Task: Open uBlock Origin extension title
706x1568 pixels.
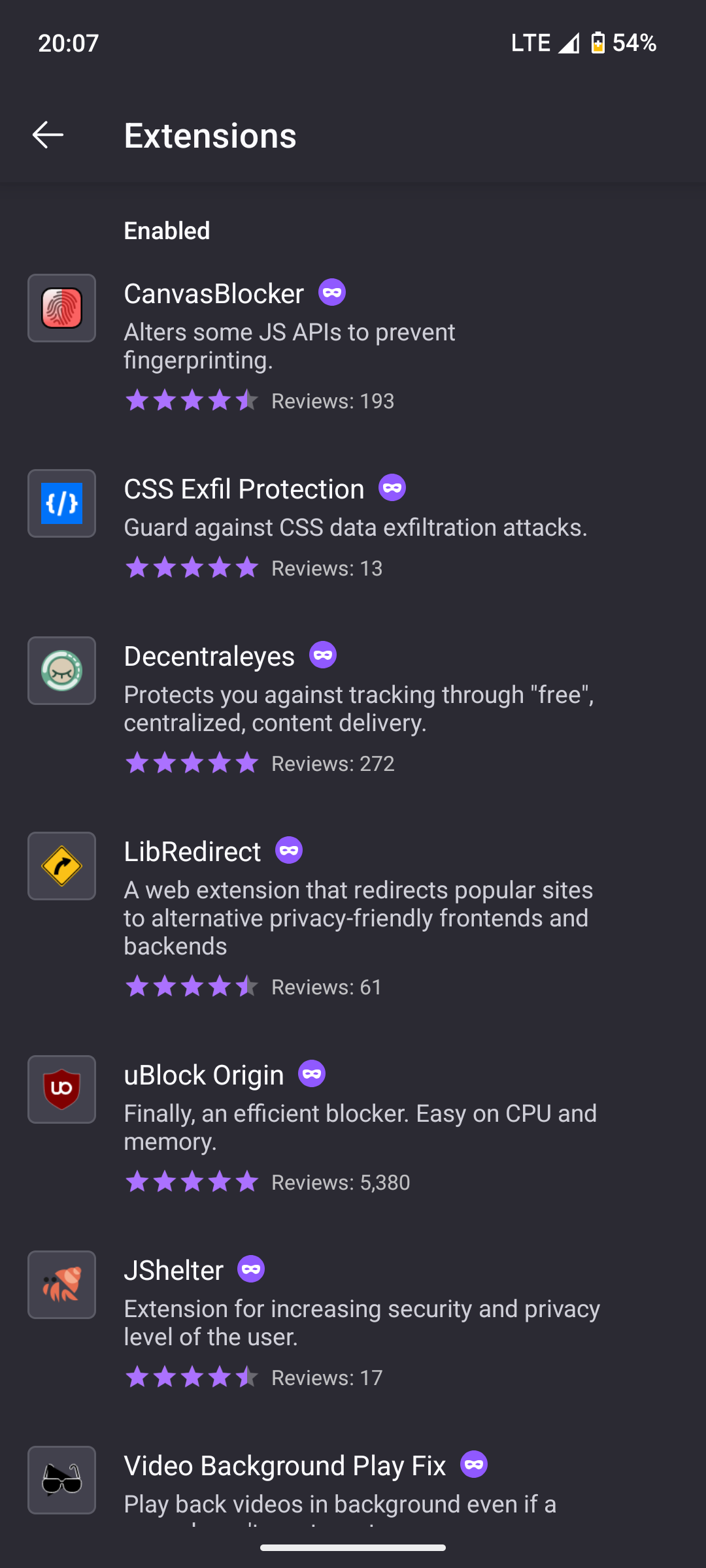Action: [204, 1075]
